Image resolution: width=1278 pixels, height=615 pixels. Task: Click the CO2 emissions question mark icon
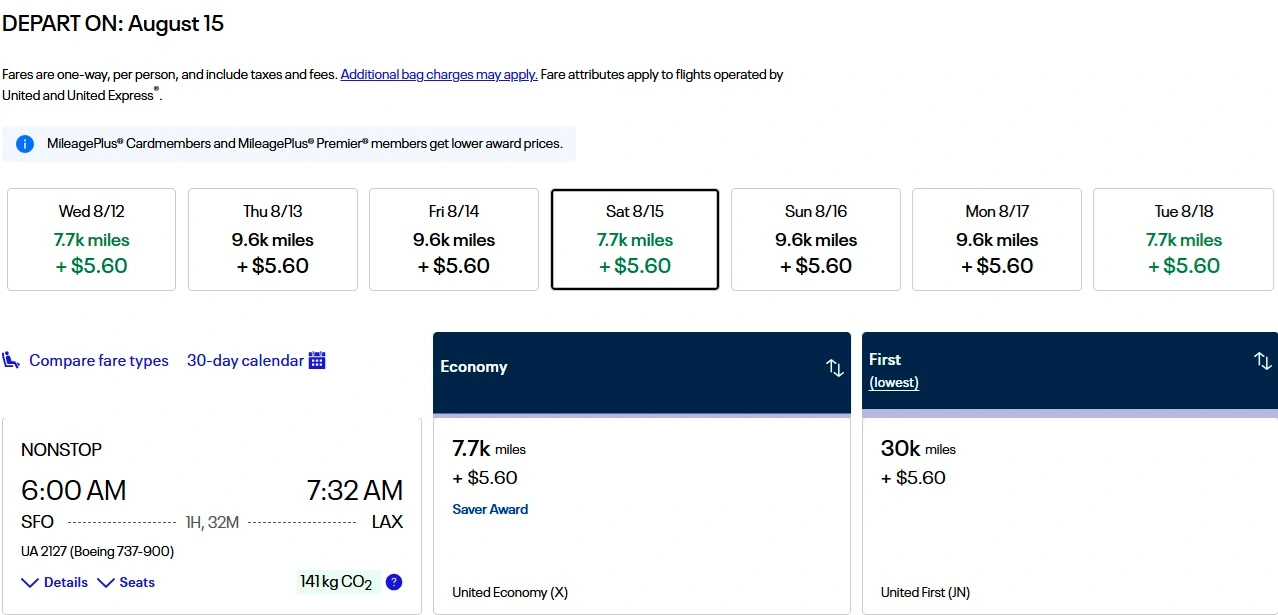(x=394, y=582)
